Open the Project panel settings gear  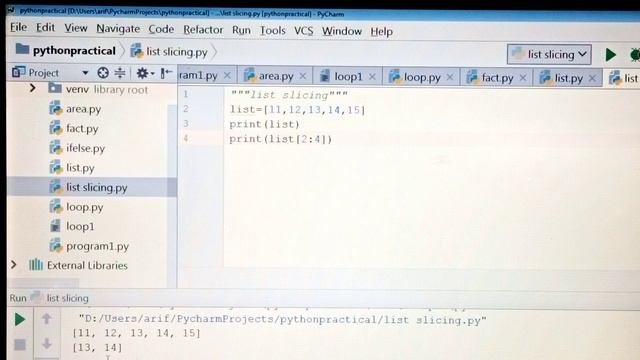[x=144, y=73]
